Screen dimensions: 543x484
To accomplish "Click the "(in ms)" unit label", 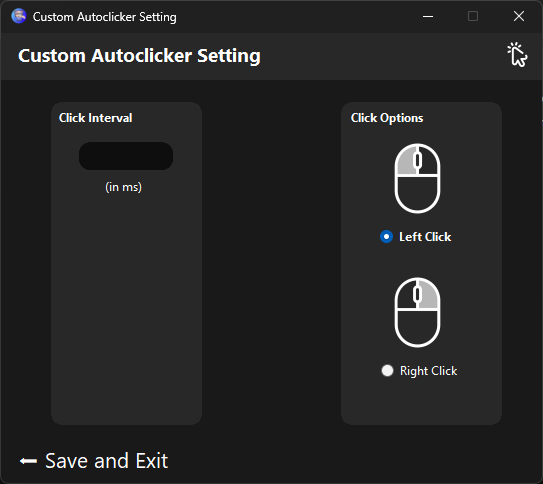I will 124,187.
